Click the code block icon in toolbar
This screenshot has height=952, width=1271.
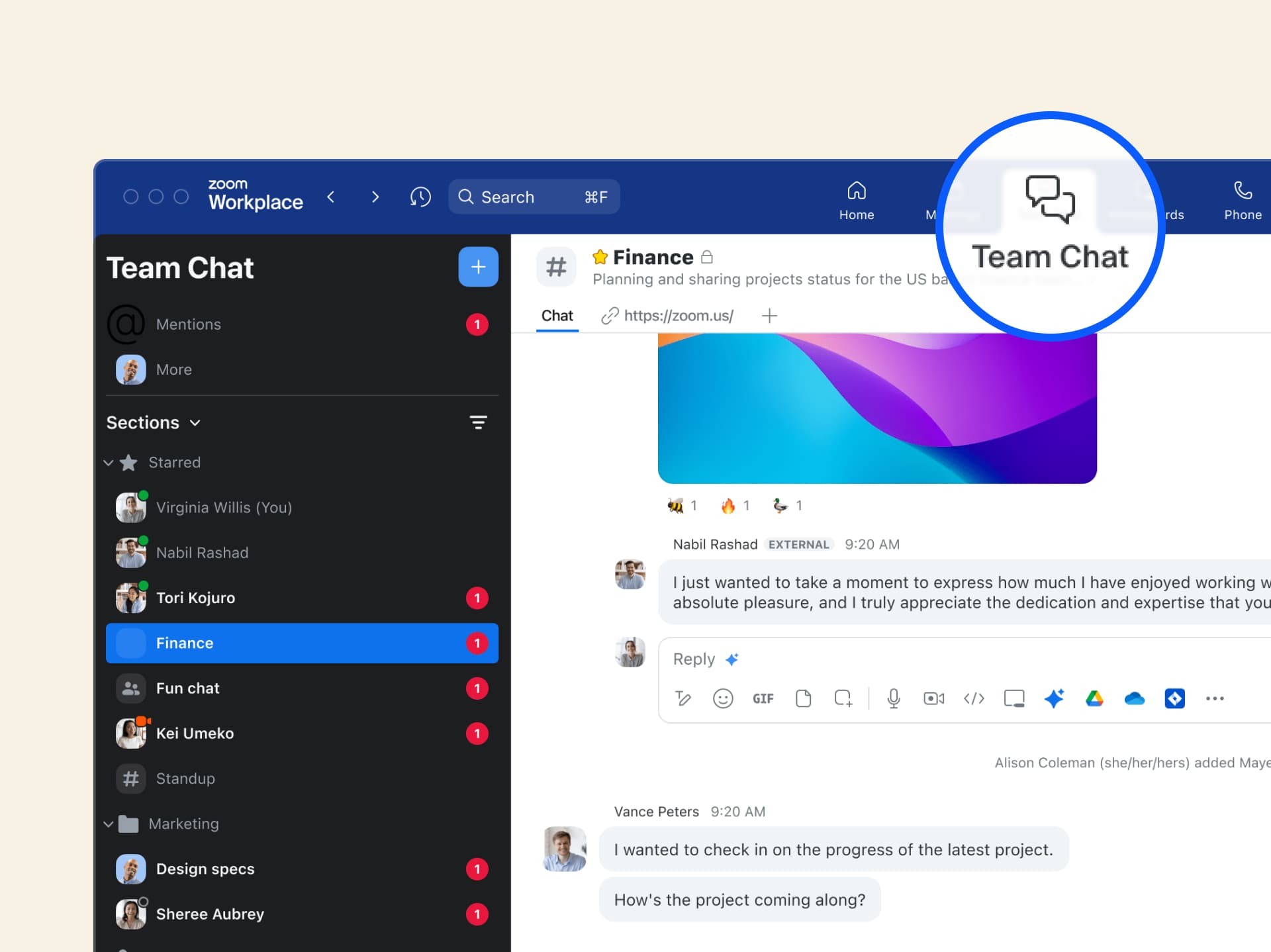[x=972, y=698]
